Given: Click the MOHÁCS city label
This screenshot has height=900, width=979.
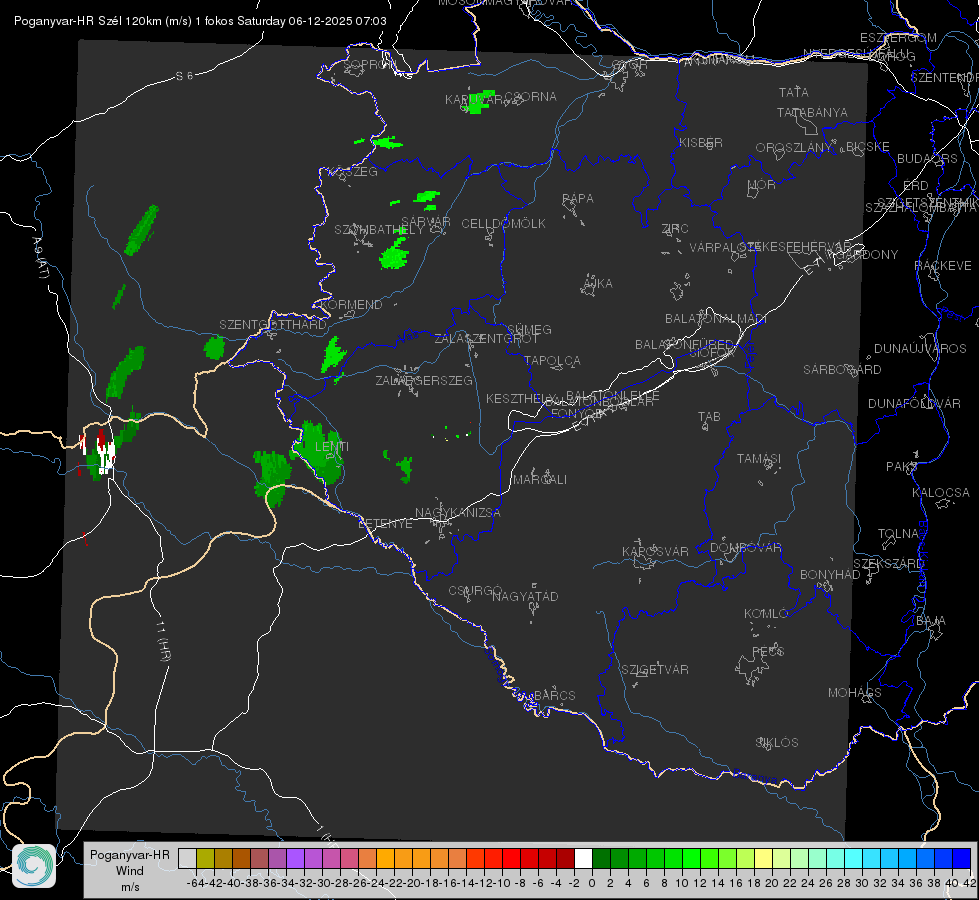Looking at the screenshot, I should point(854,692).
